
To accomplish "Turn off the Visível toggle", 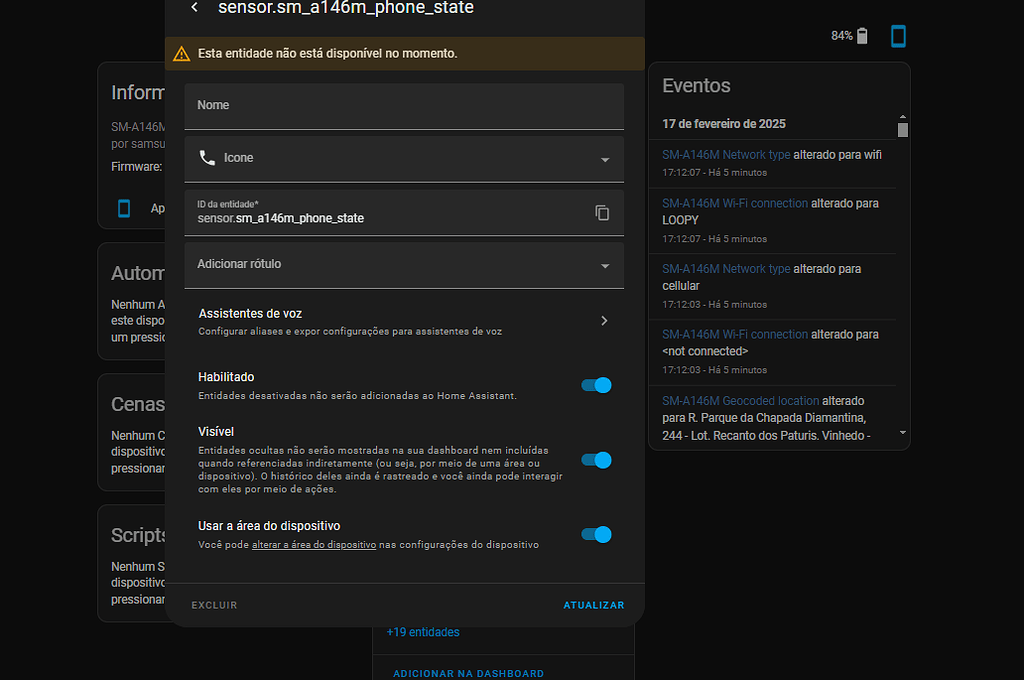I will coord(596,460).
